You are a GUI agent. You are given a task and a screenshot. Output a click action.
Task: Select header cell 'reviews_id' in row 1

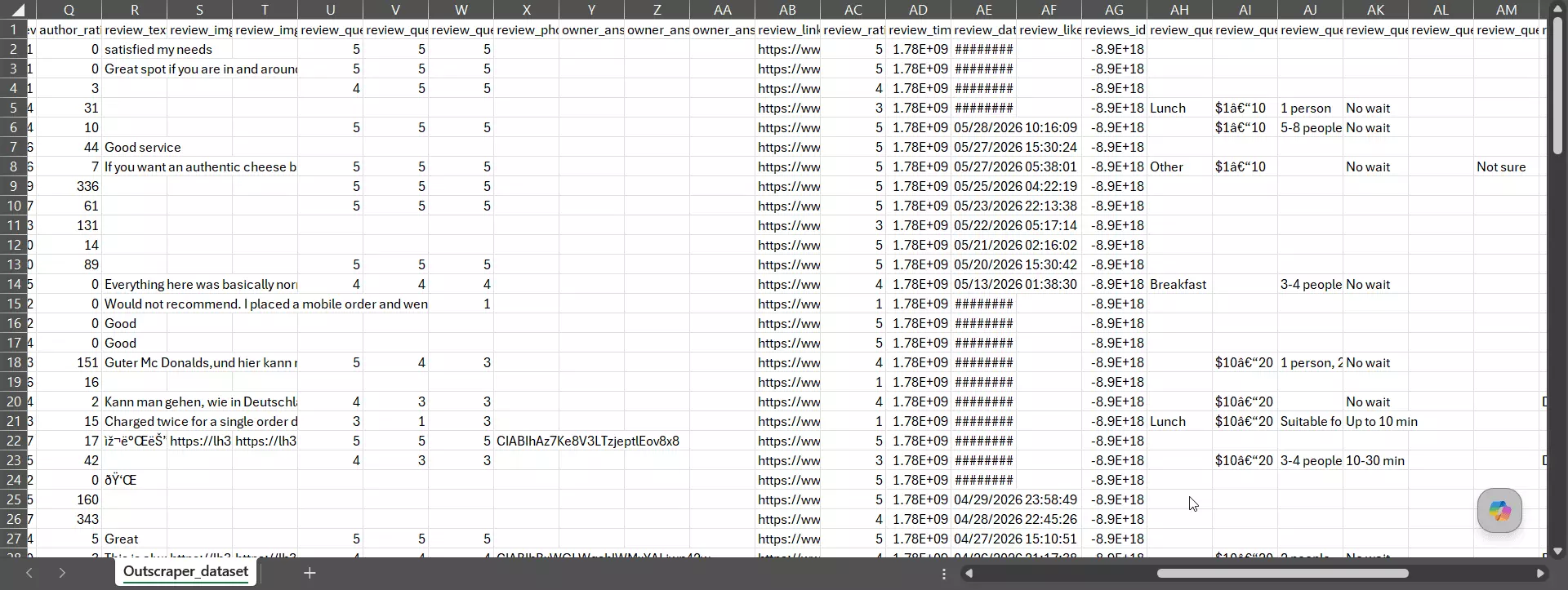(1115, 29)
